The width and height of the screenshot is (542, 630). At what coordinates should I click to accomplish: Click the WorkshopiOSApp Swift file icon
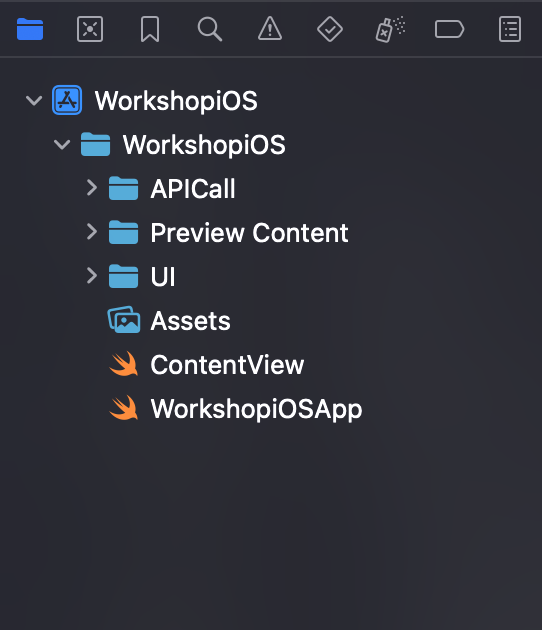point(124,408)
